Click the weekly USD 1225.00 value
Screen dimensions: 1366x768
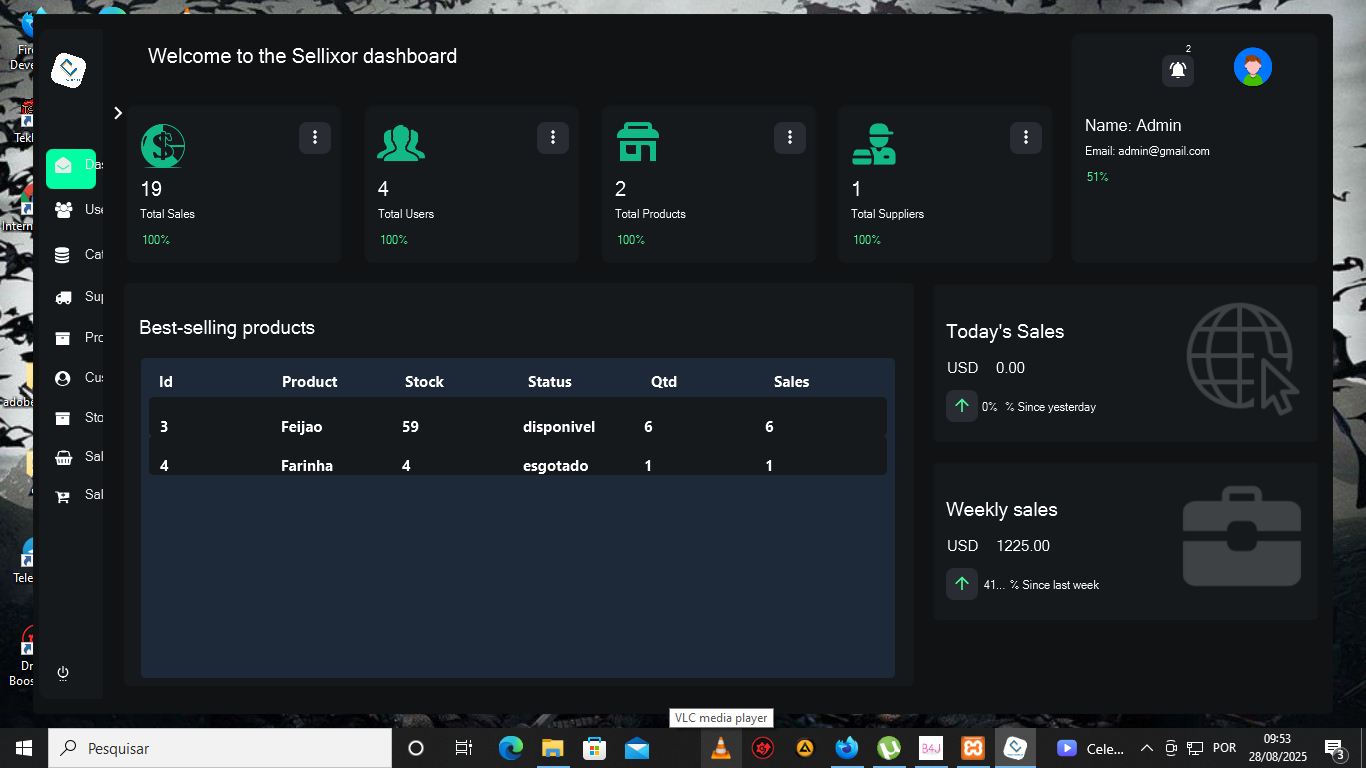pyautogui.click(x=1023, y=546)
